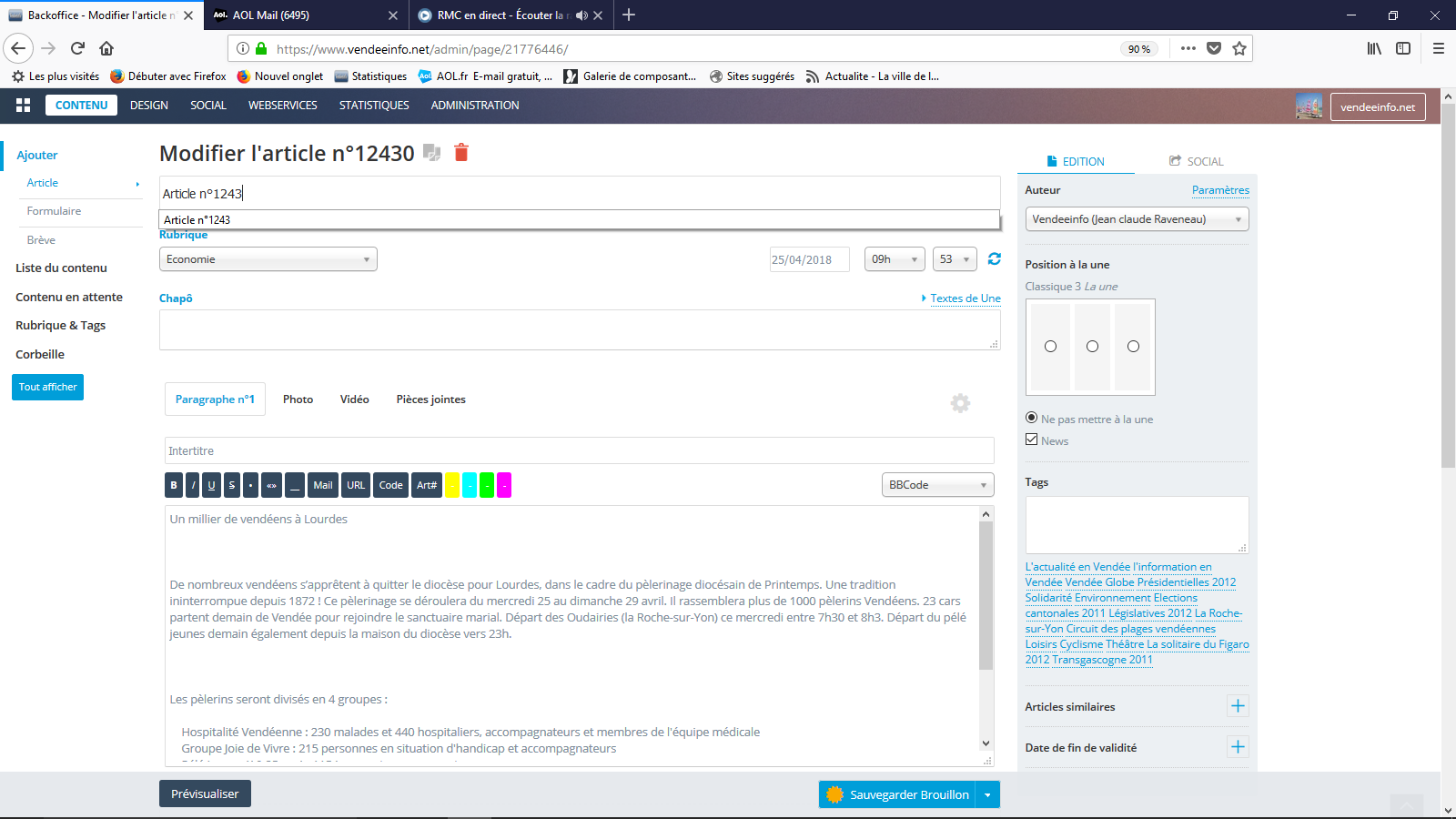Click the Prévisualiser button
1456x819 pixels.
pos(205,794)
